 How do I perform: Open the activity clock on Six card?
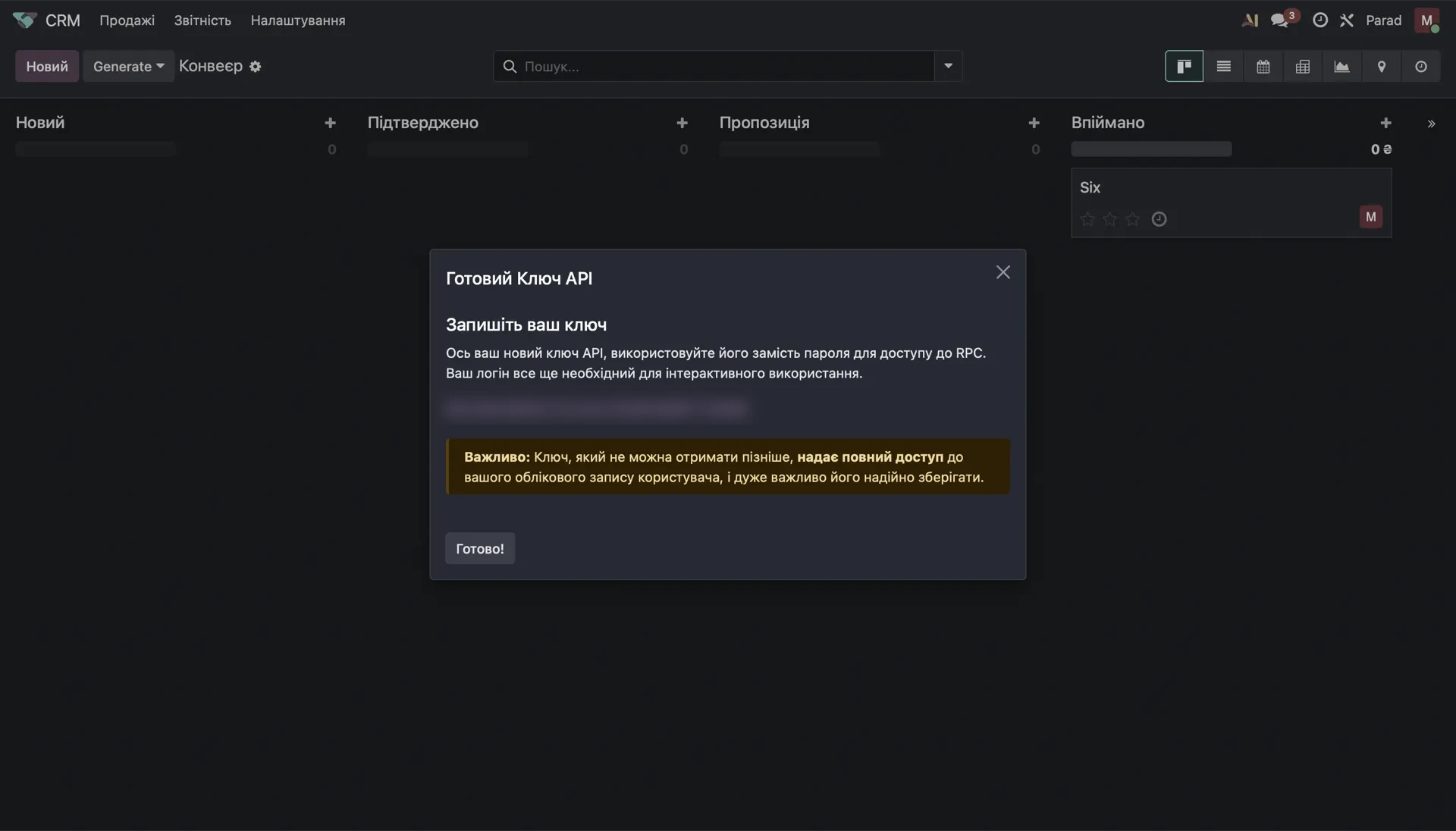pyautogui.click(x=1159, y=219)
